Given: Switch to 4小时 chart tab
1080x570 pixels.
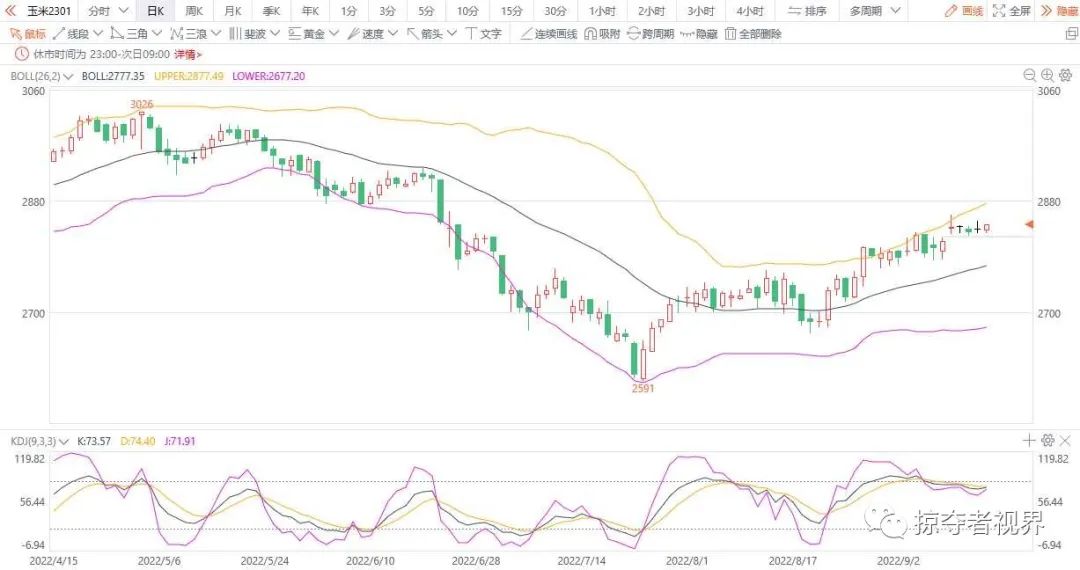Looking at the screenshot, I should point(749,11).
